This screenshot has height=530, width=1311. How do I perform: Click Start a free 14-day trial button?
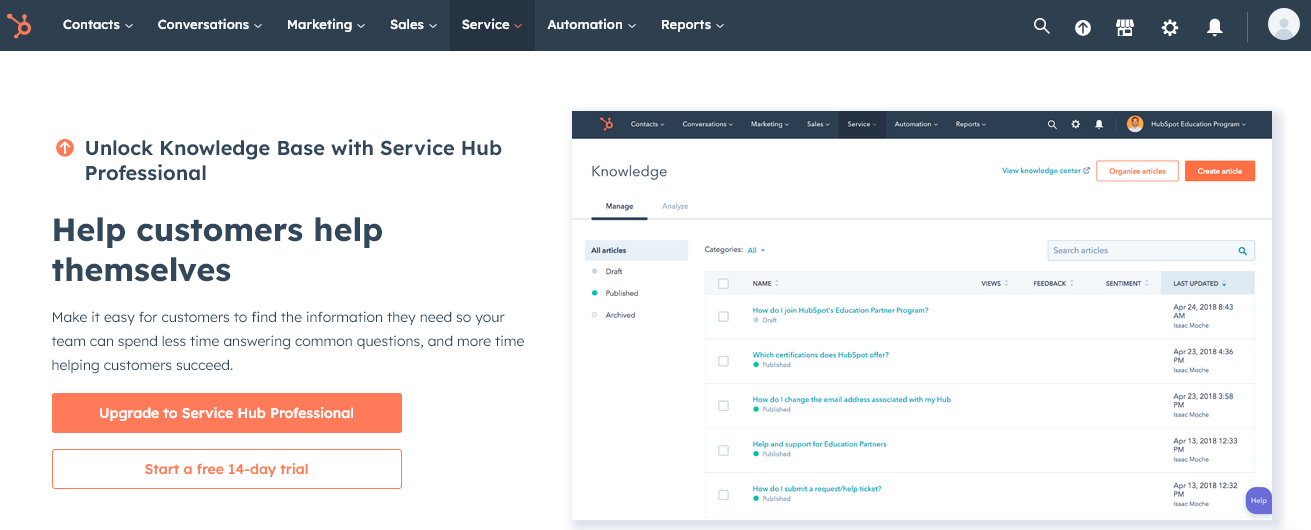(x=227, y=469)
